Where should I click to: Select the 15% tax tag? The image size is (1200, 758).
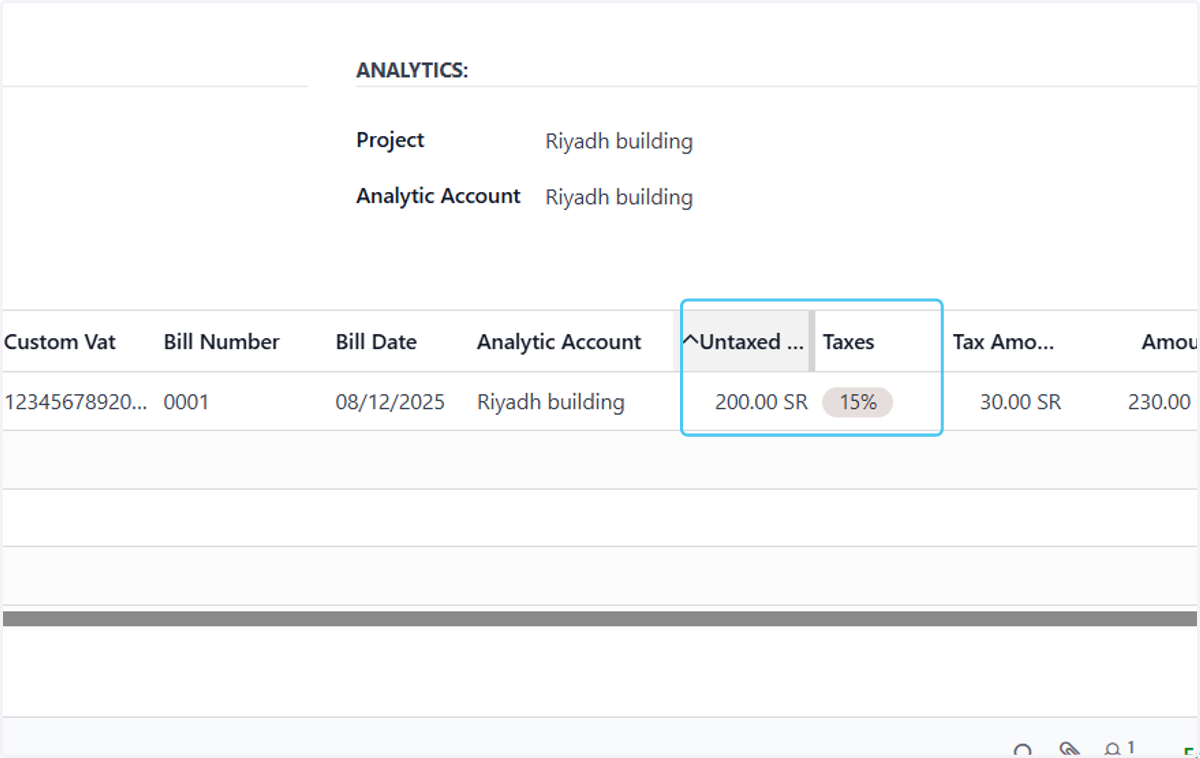pyautogui.click(x=857, y=402)
